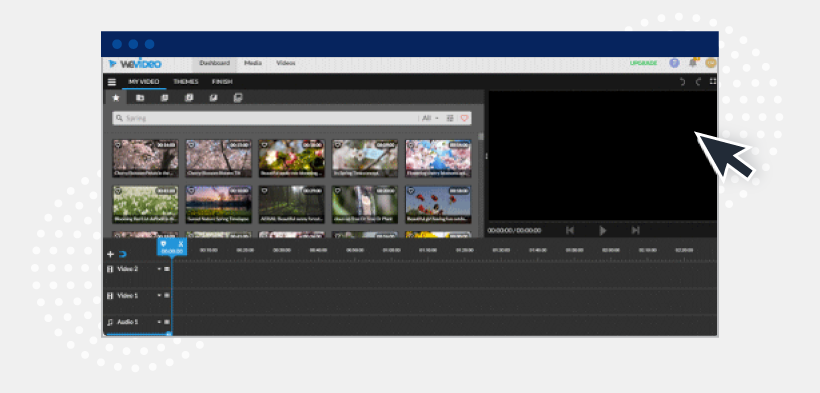
Task: Select the flowering cherry blossoms blue sky thumbnail
Action: tap(438, 159)
